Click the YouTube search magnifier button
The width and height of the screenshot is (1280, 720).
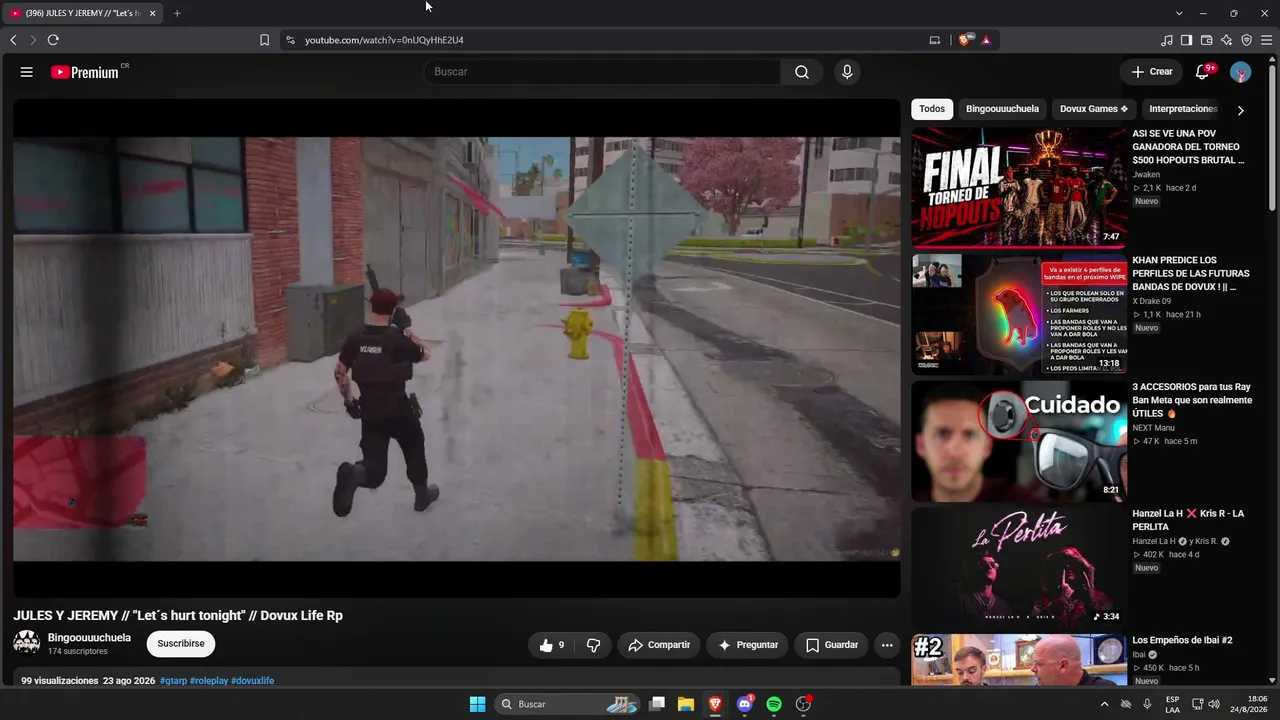pos(802,72)
